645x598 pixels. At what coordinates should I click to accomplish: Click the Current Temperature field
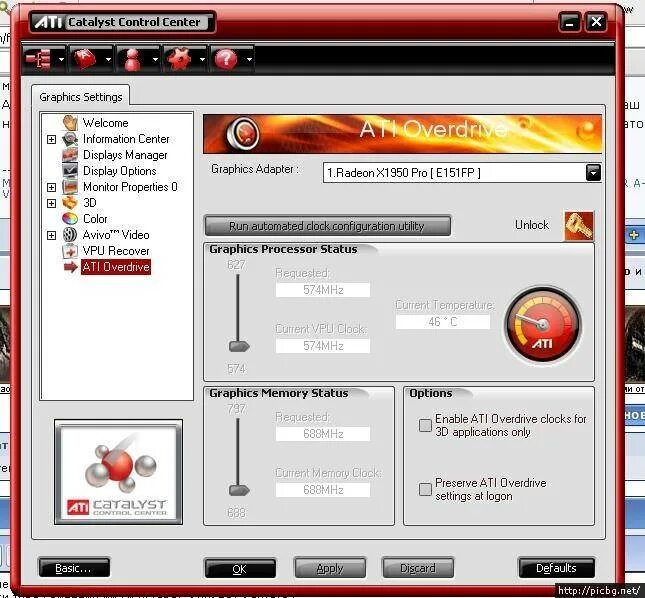443,322
